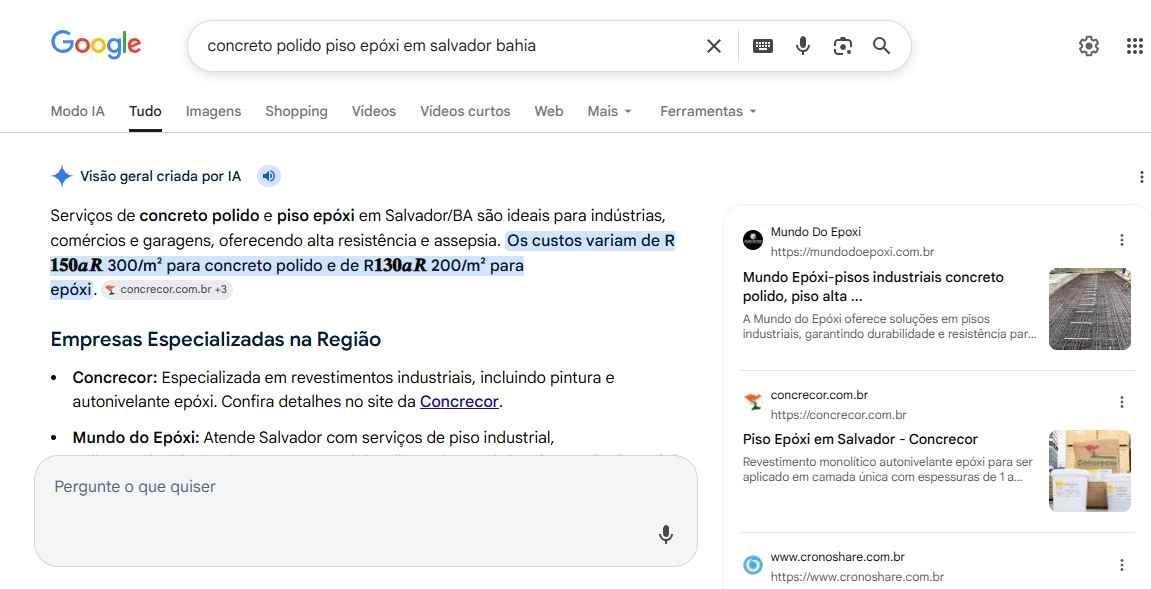Screen dimensions: 1151x589
Task: Switch to Shopping tab
Action: pos(297,112)
